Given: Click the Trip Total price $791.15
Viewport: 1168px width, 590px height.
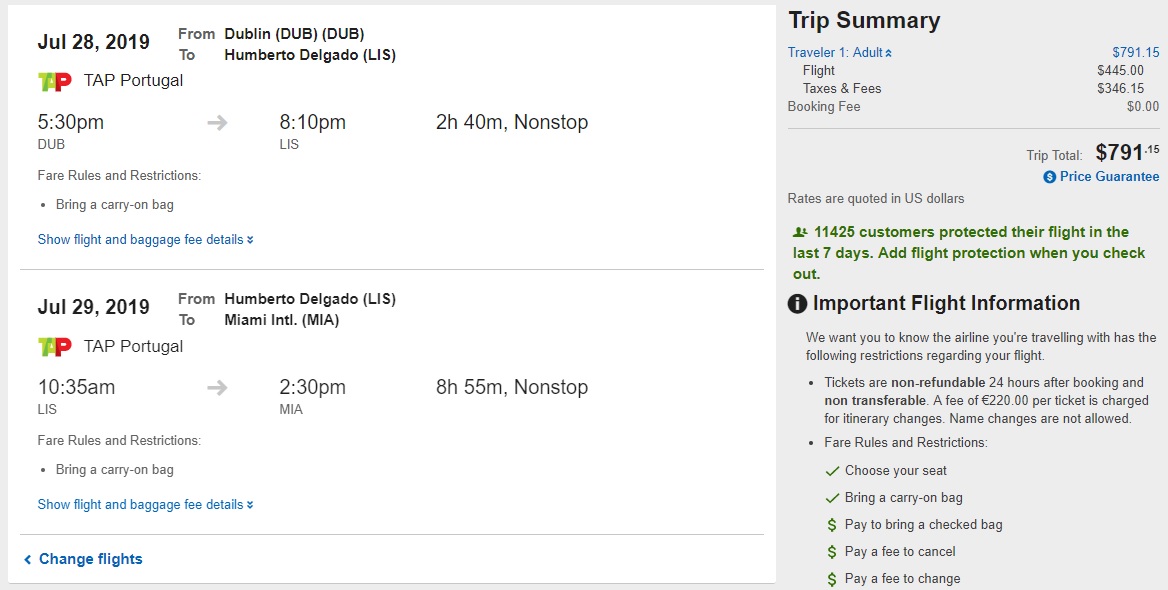Looking at the screenshot, I should coord(1126,153).
